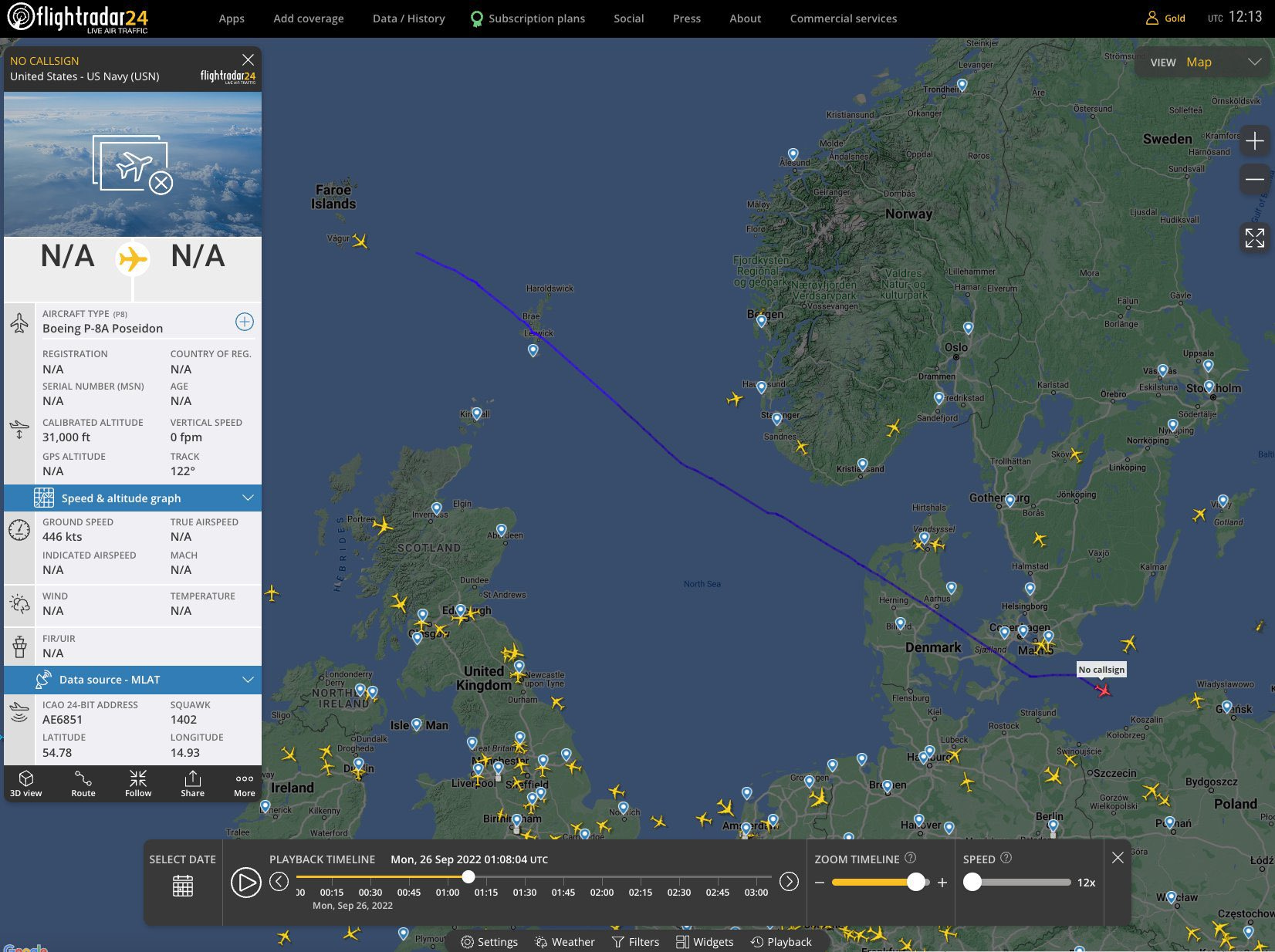The width and height of the screenshot is (1275, 952).
Task: Open the Data / History menu
Action: point(409,19)
